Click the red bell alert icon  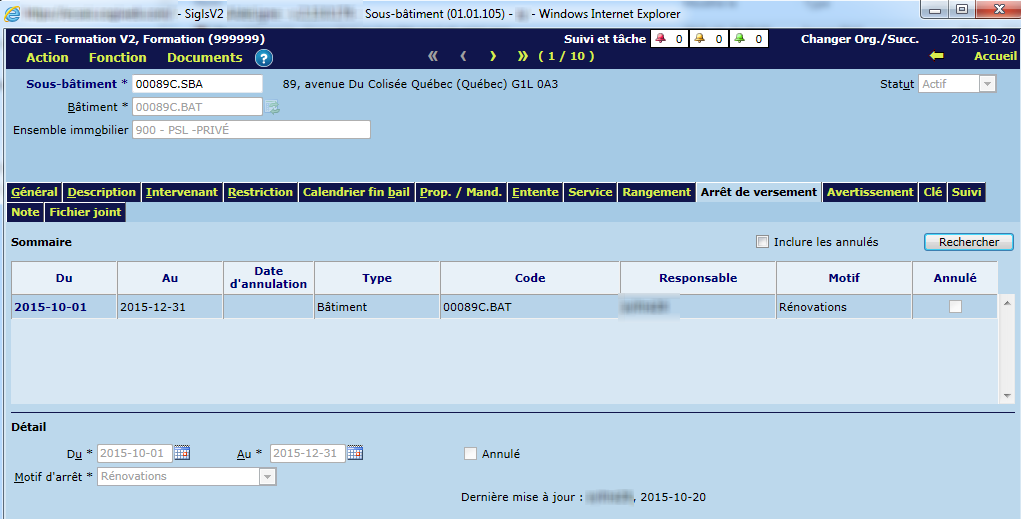662,39
